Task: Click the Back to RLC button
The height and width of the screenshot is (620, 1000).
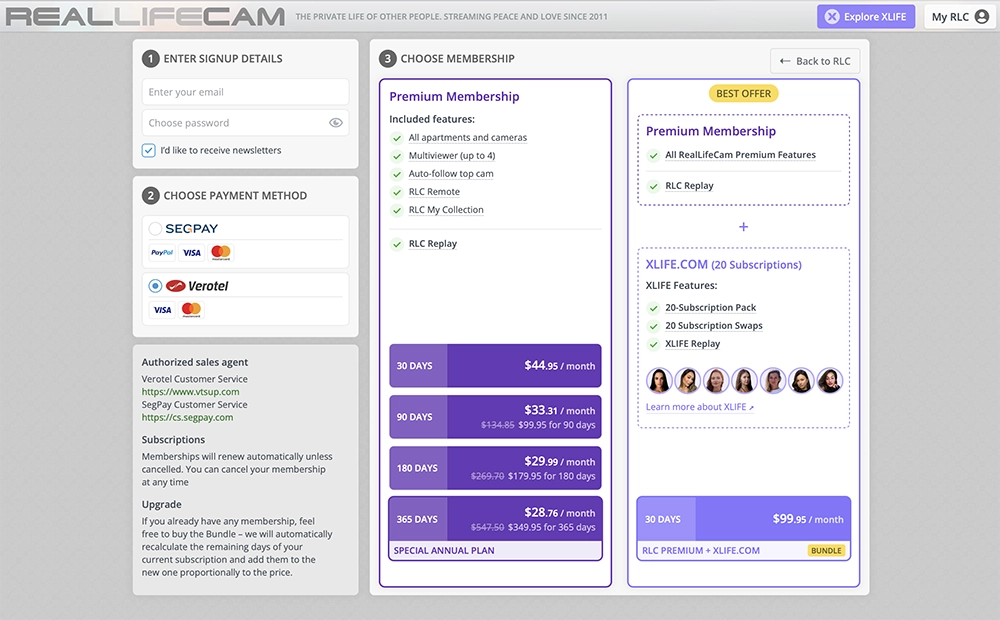Action: point(815,61)
